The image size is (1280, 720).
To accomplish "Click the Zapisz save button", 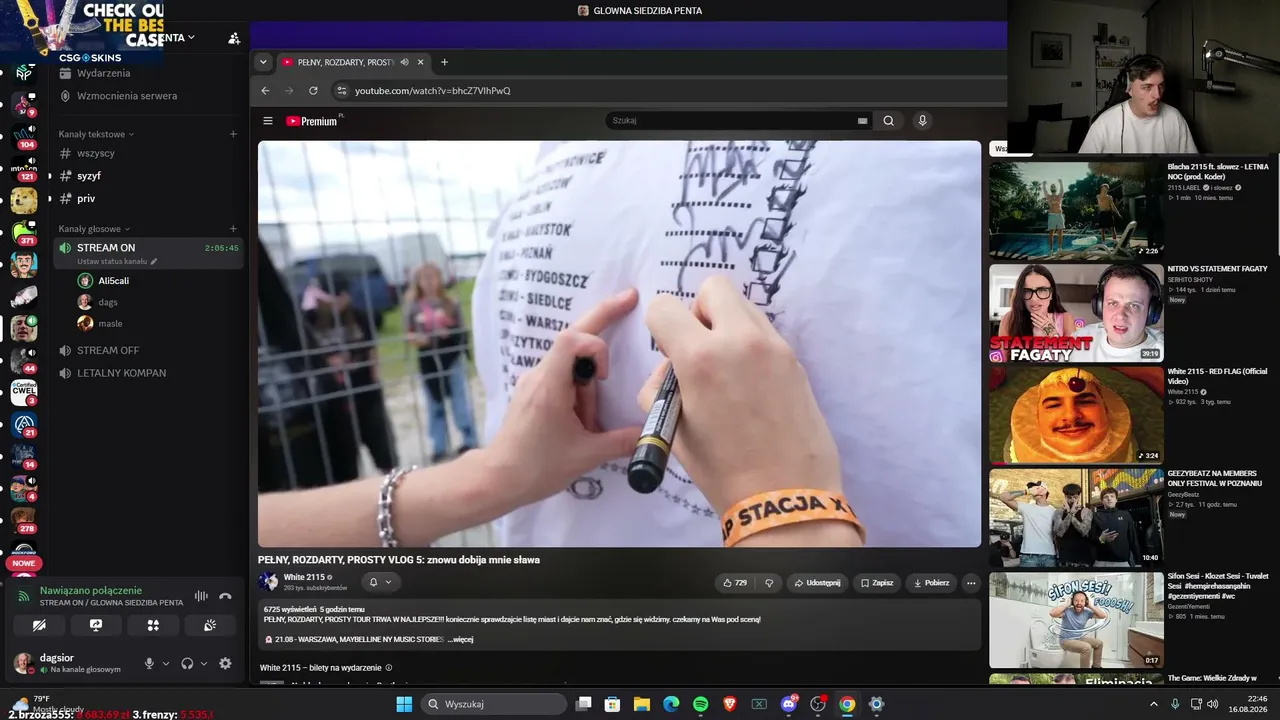I will (x=877, y=582).
